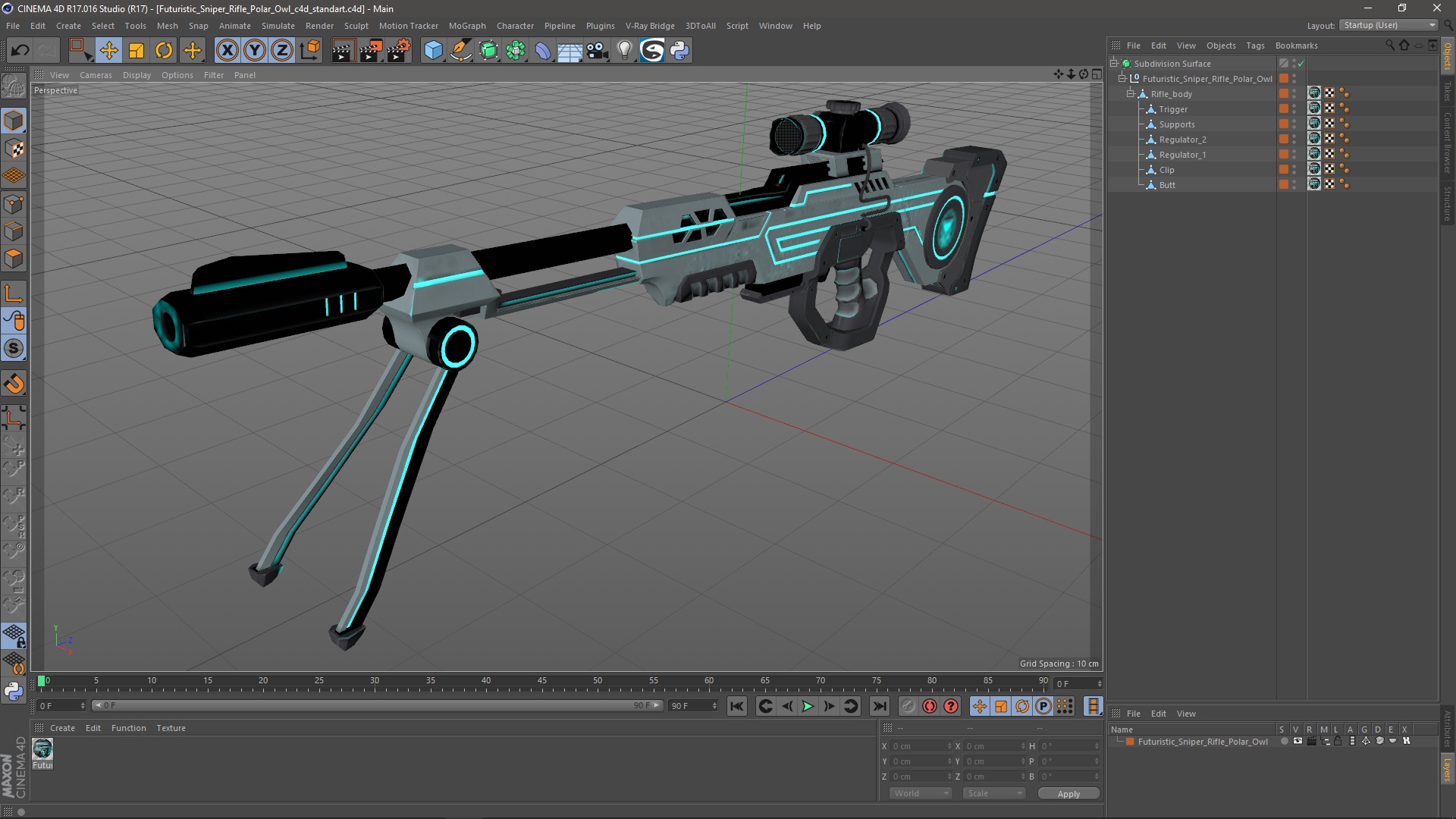The width and height of the screenshot is (1456, 819).
Task: Toggle X axis lock button
Action: point(227,51)
